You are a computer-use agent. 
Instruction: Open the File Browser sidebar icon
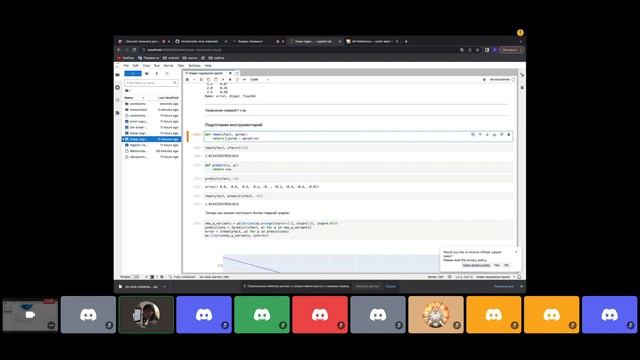(118, 75)
